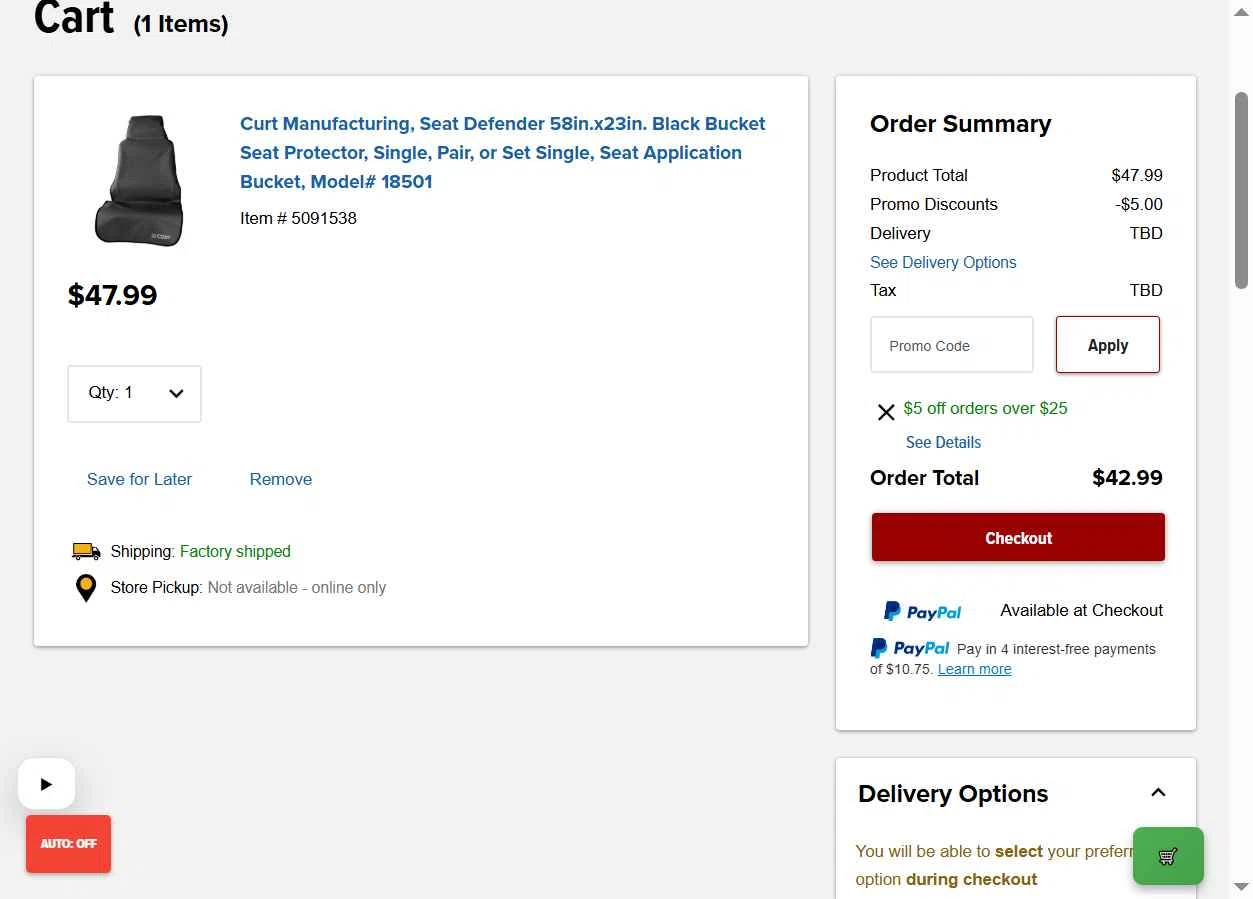The width and height of the screenshot is (1253, 899).
Task: Click the PayPal Pay in 4 logo
Action: [x=910, y=648]
